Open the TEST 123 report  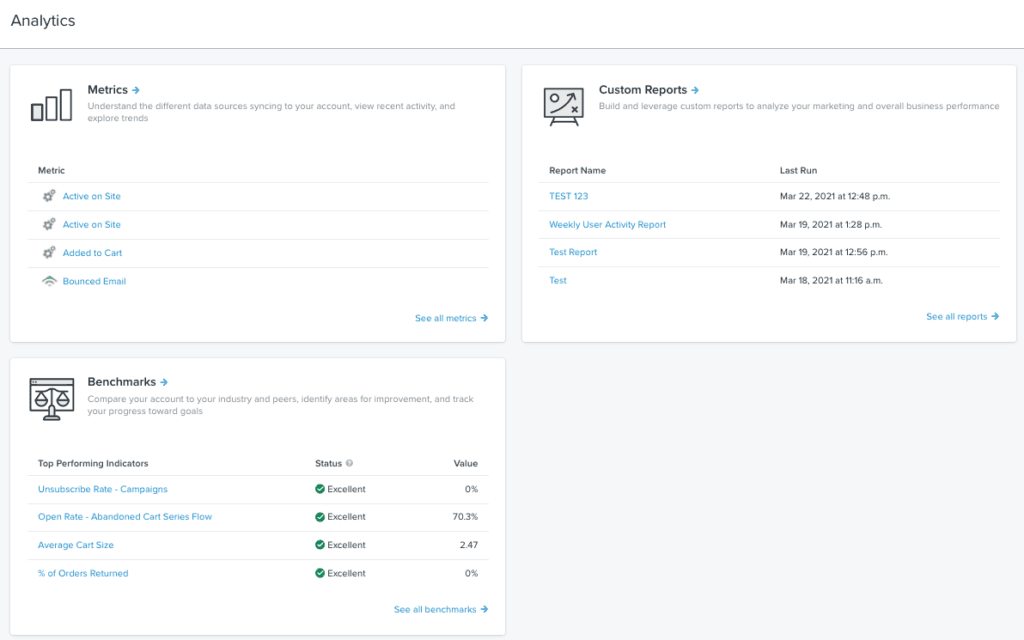(x=568, y=196)
